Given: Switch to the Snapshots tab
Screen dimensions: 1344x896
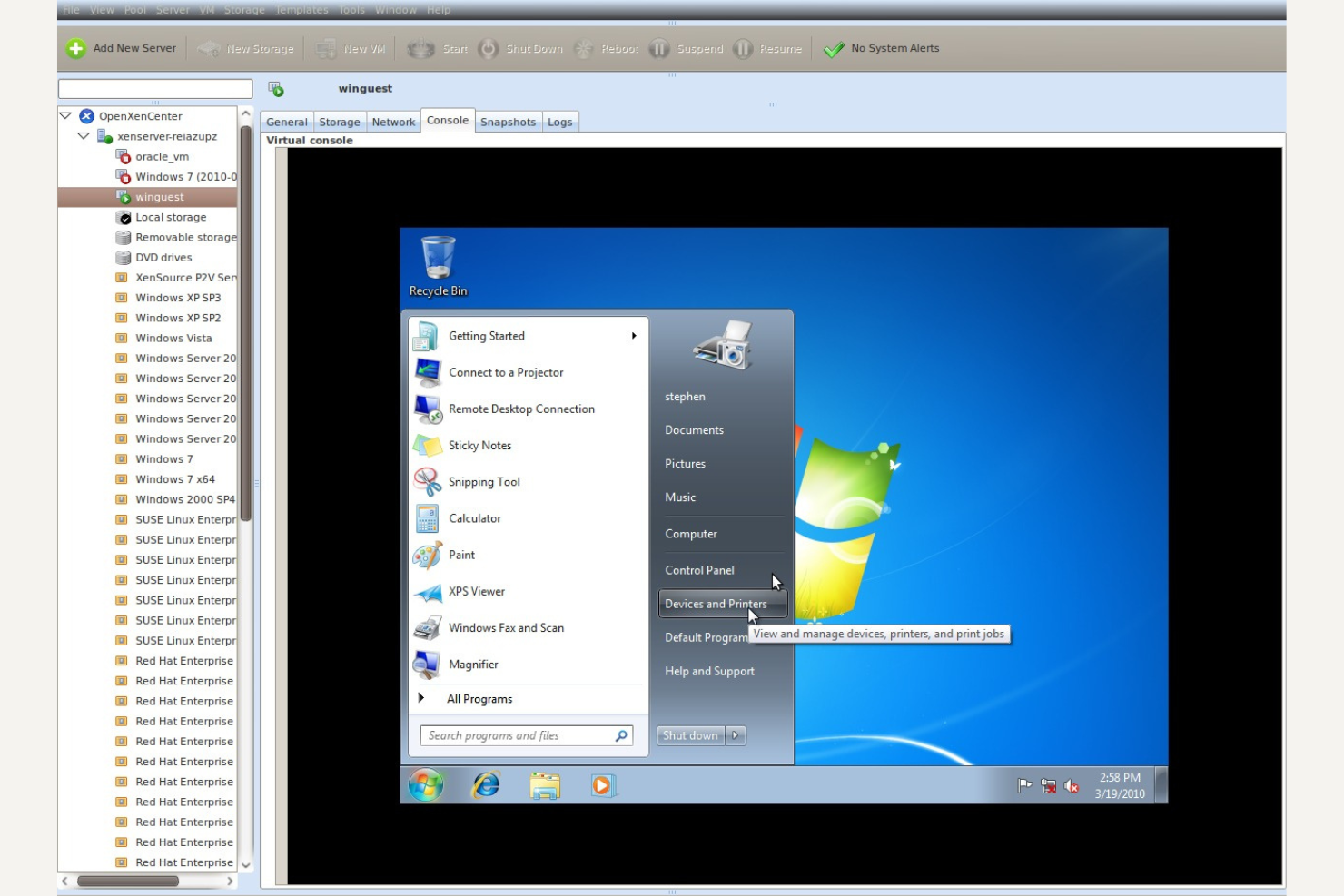Looking at the screenshot, I should (x=508, y=121).
